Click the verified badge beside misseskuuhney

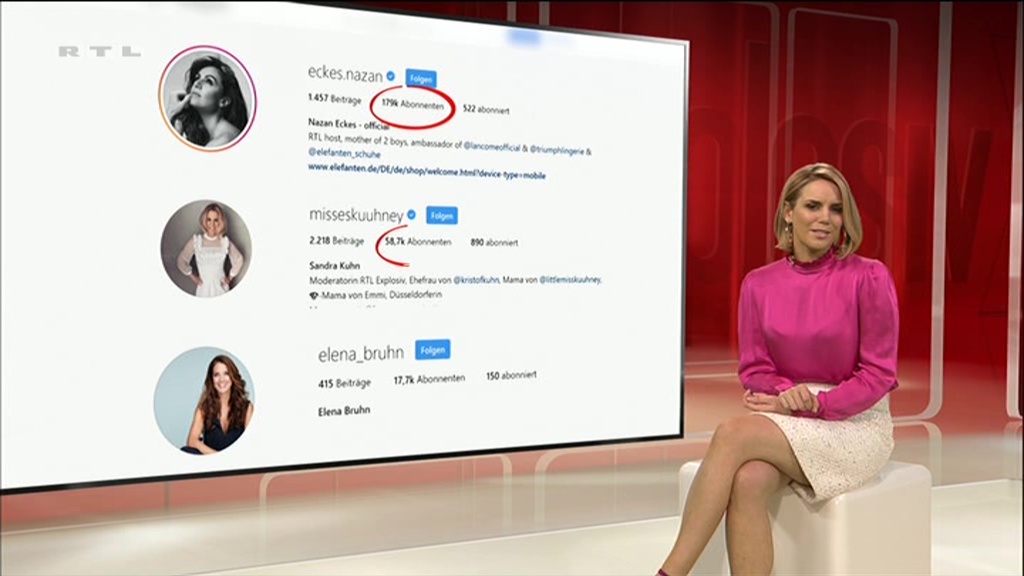coord(411,214)
